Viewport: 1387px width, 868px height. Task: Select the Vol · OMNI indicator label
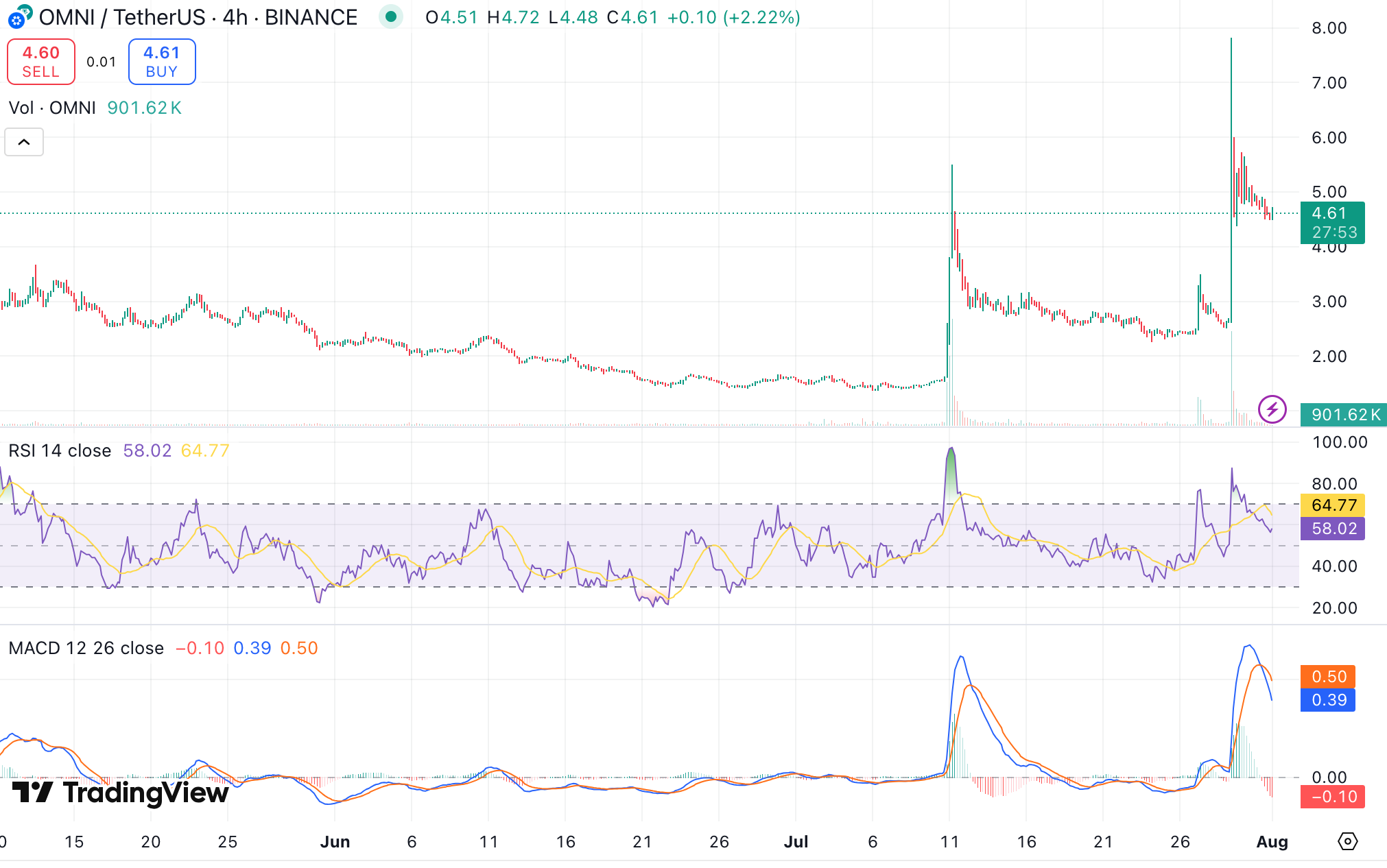coord(52,108)
